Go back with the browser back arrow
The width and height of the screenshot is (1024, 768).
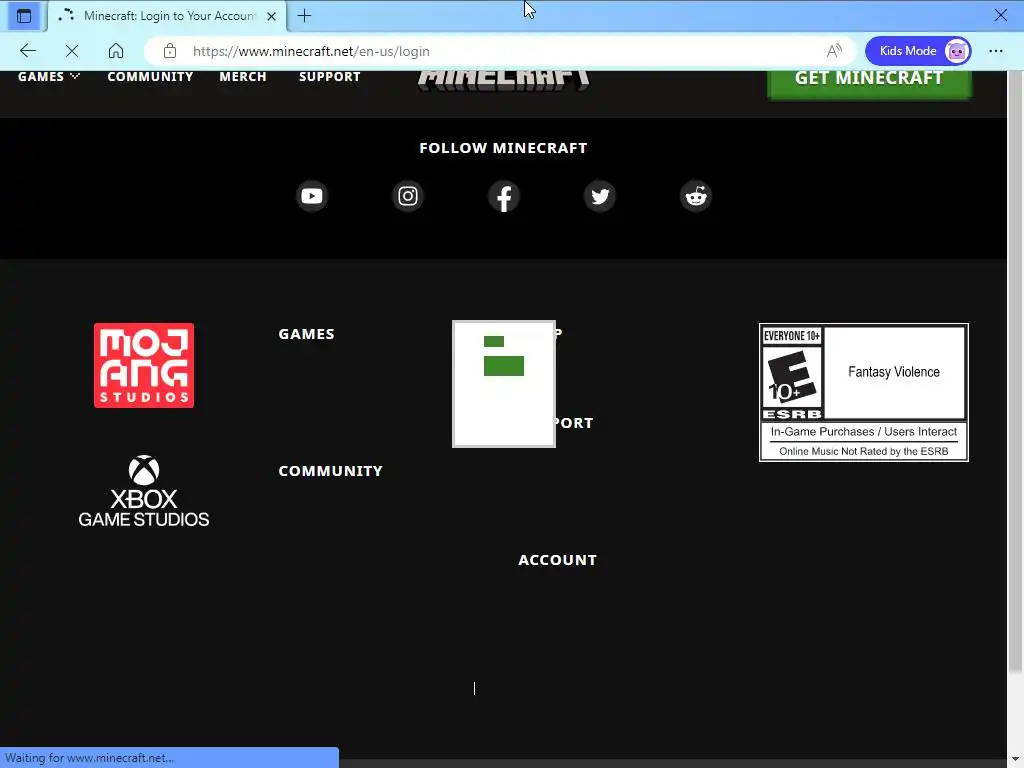27,51
